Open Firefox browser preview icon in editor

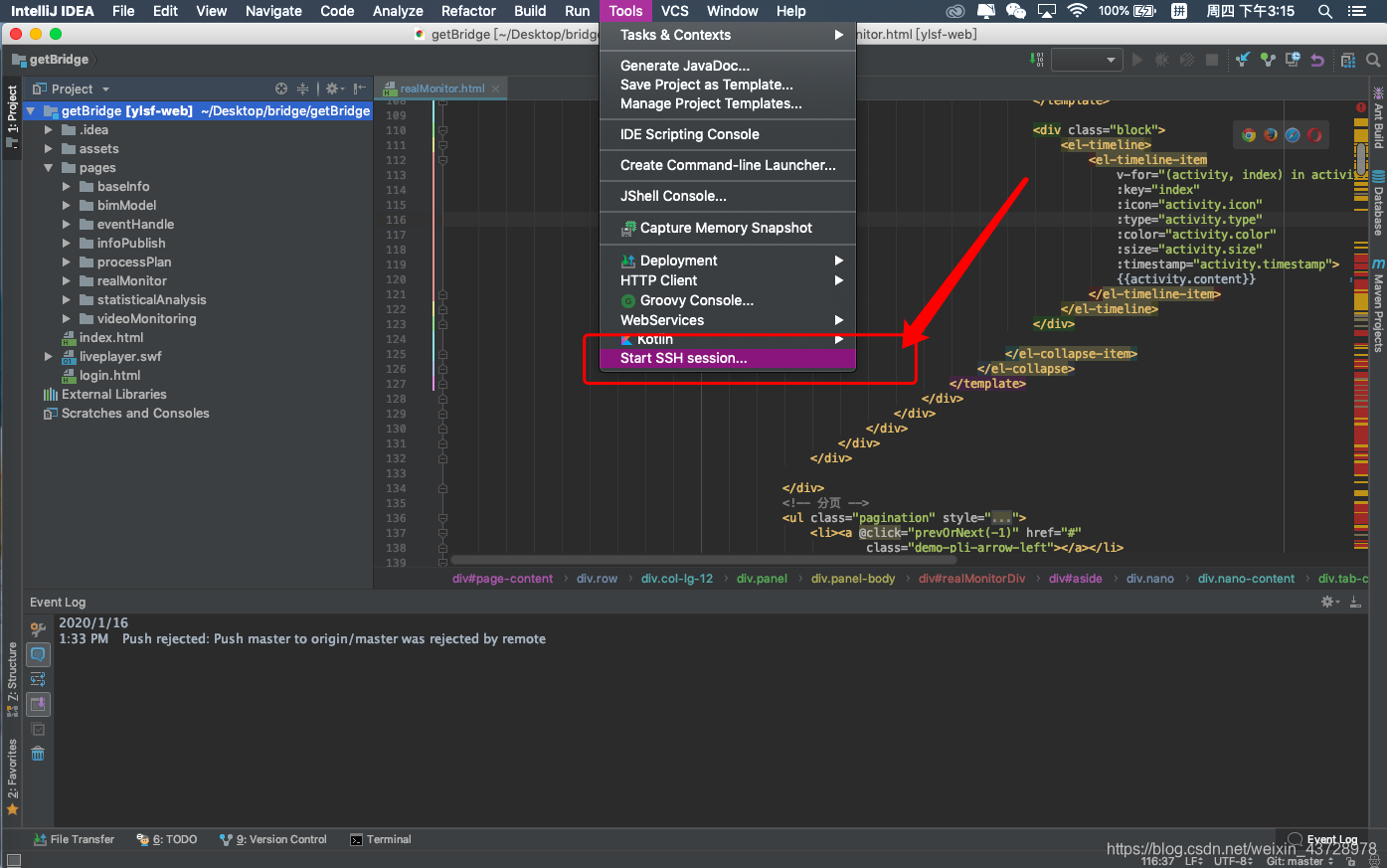pyautogui.click(x=1271, y=135)
